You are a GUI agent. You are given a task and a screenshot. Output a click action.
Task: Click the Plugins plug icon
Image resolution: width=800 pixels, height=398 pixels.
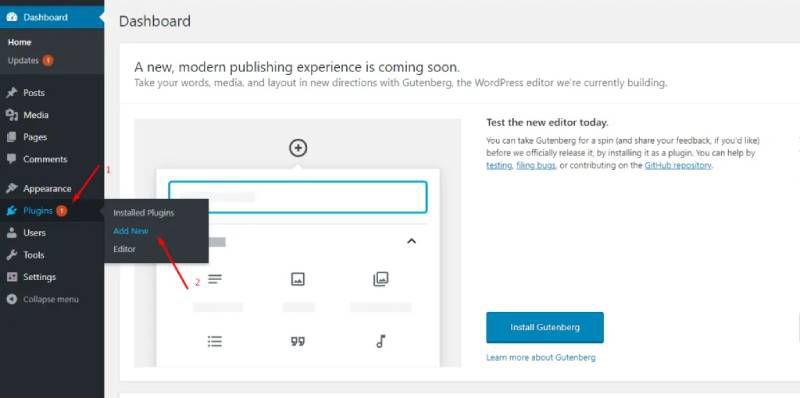(x=12, y=210)
